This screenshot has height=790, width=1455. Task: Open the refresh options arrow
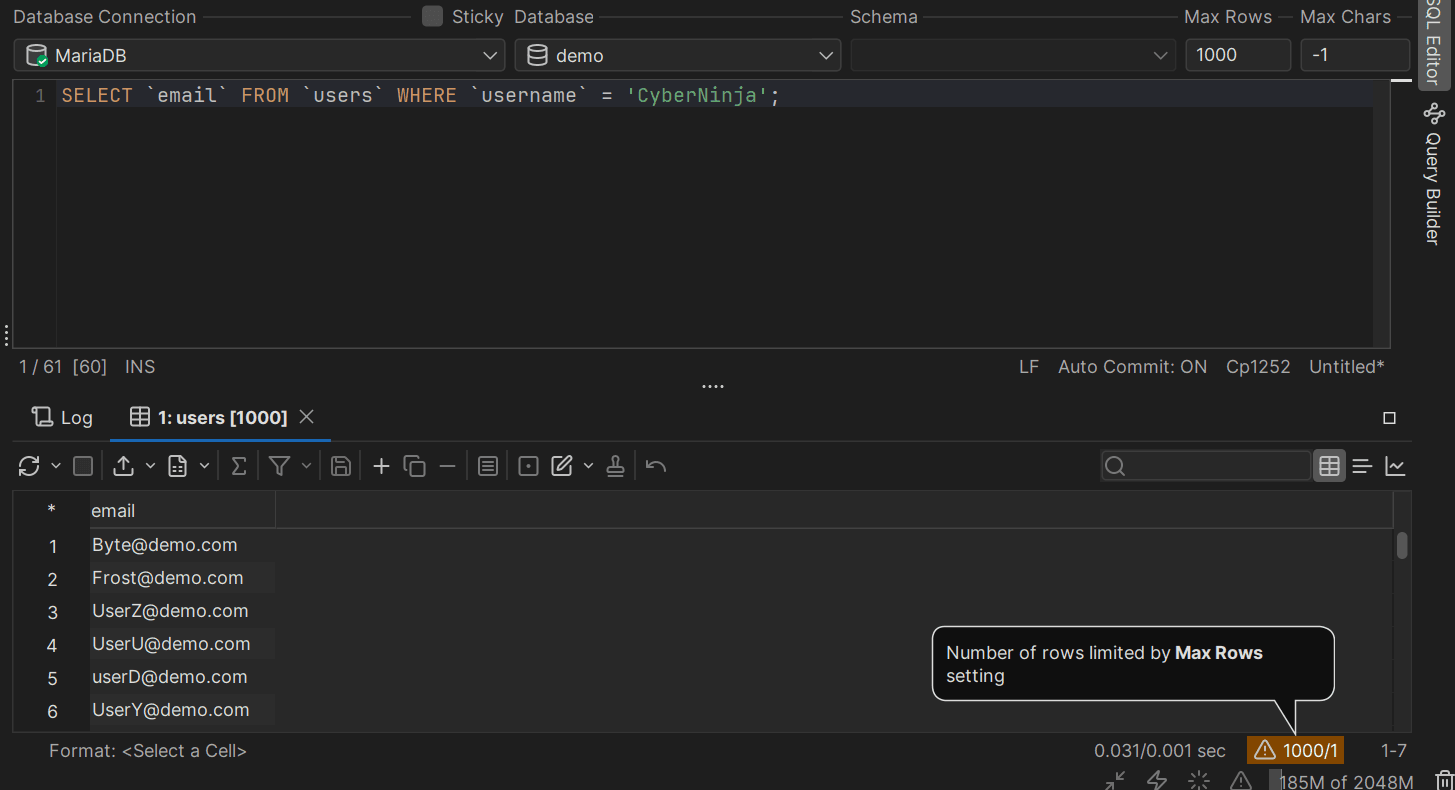tap(56, 466)
